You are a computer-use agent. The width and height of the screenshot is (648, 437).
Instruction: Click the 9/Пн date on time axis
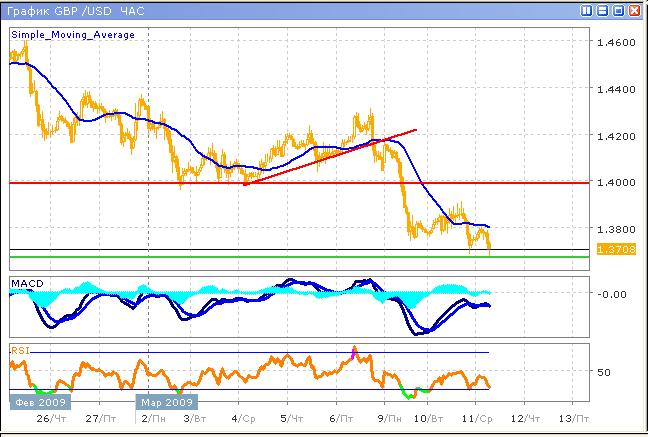click(384, 418)
